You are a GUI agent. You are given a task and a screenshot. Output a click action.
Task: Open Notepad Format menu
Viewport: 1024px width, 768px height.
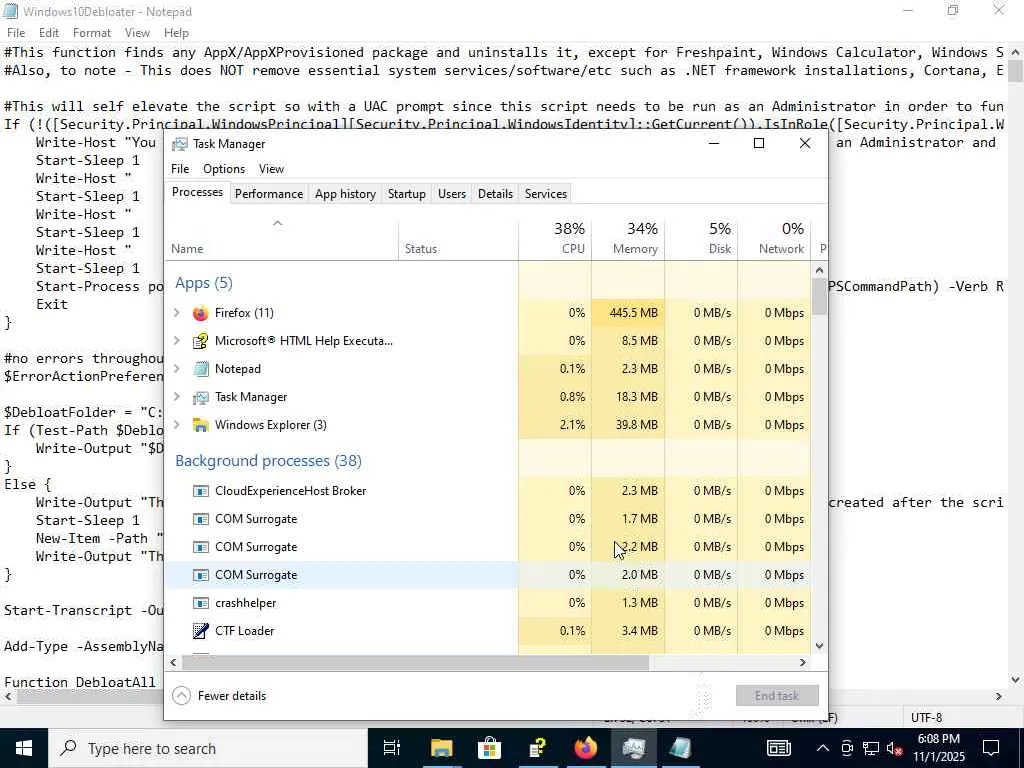pos(91,33)
